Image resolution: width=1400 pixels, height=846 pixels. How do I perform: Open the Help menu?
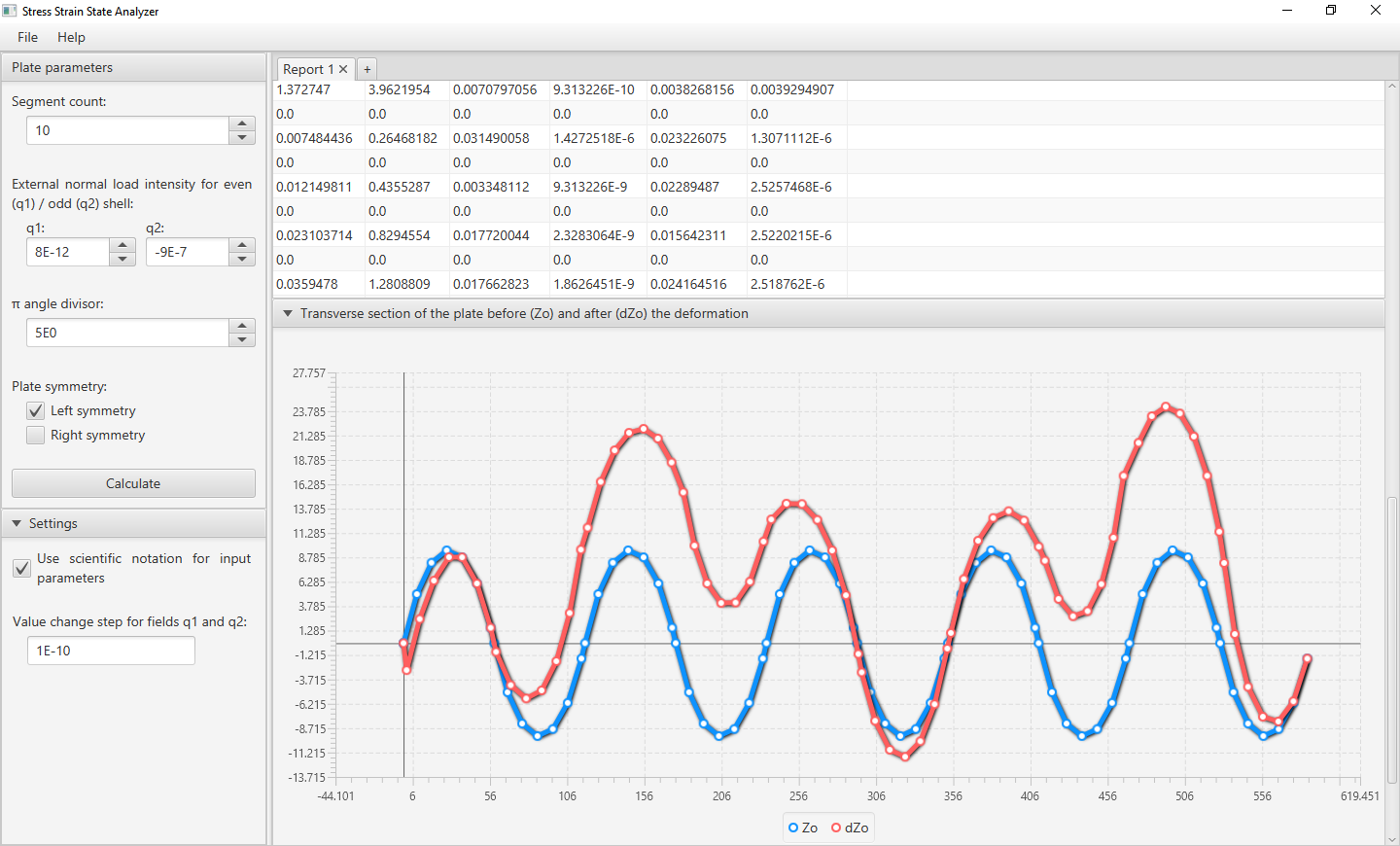point(71,37)
